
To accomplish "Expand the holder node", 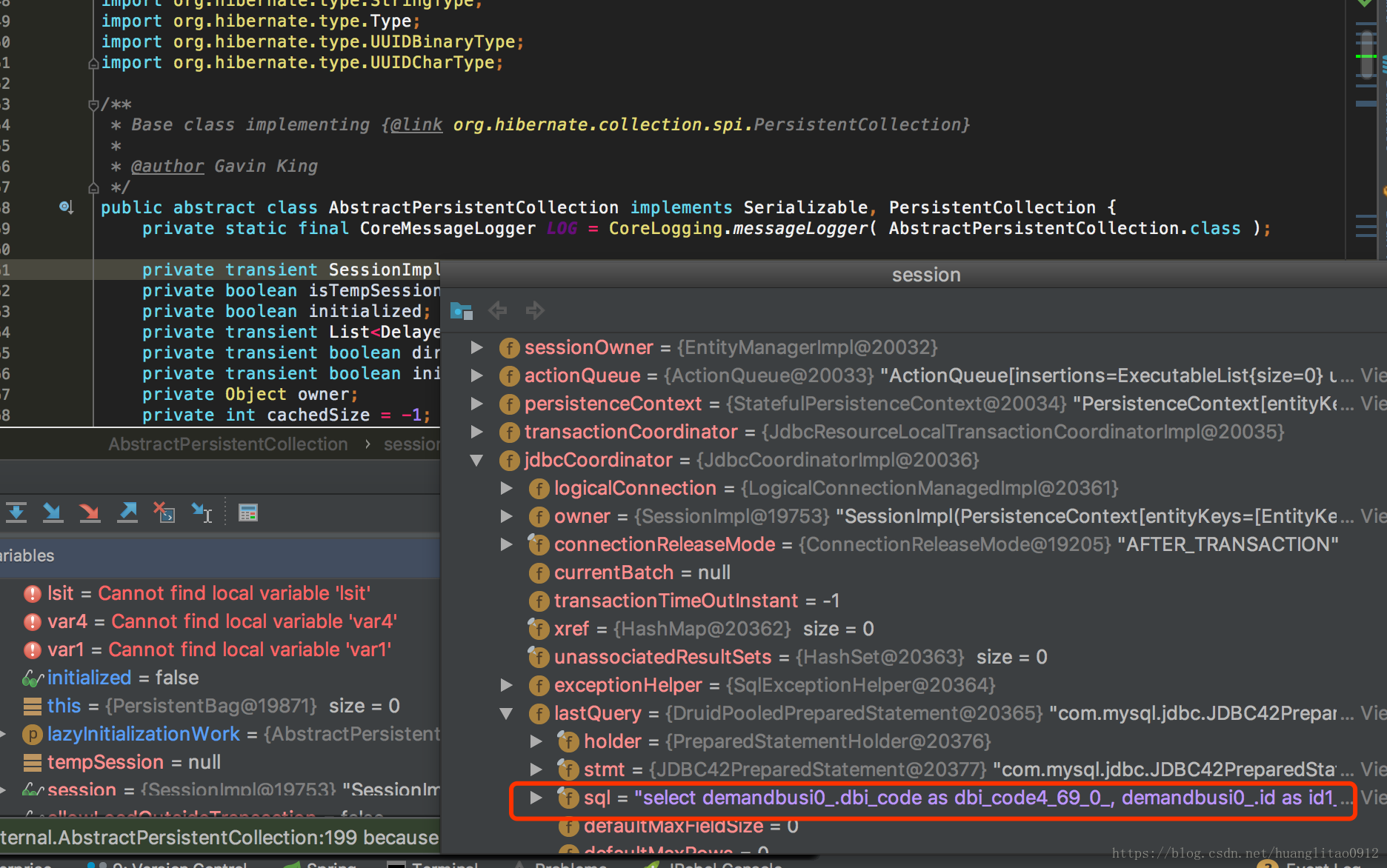I will pyautogui.click(x=536, y=741).
